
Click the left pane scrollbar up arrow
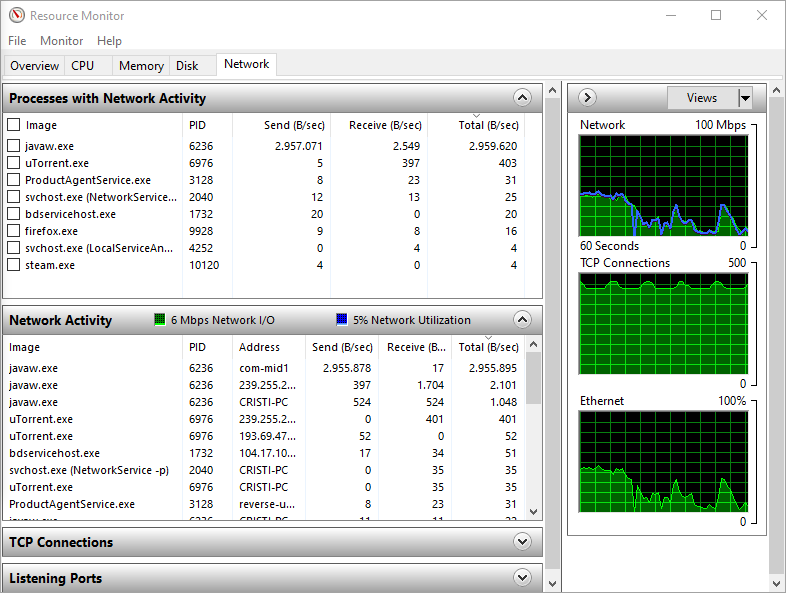pyautogui.click(x=552, y=90)
